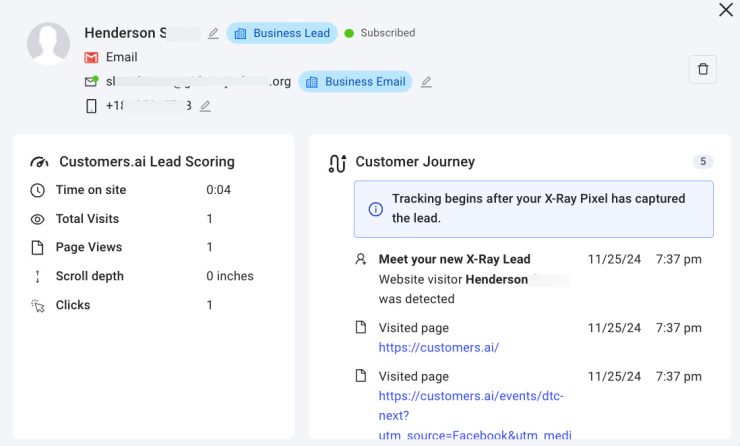Click the Business Lead badge
This screenshot has width=740, height=446.
[x=282, y=33]
